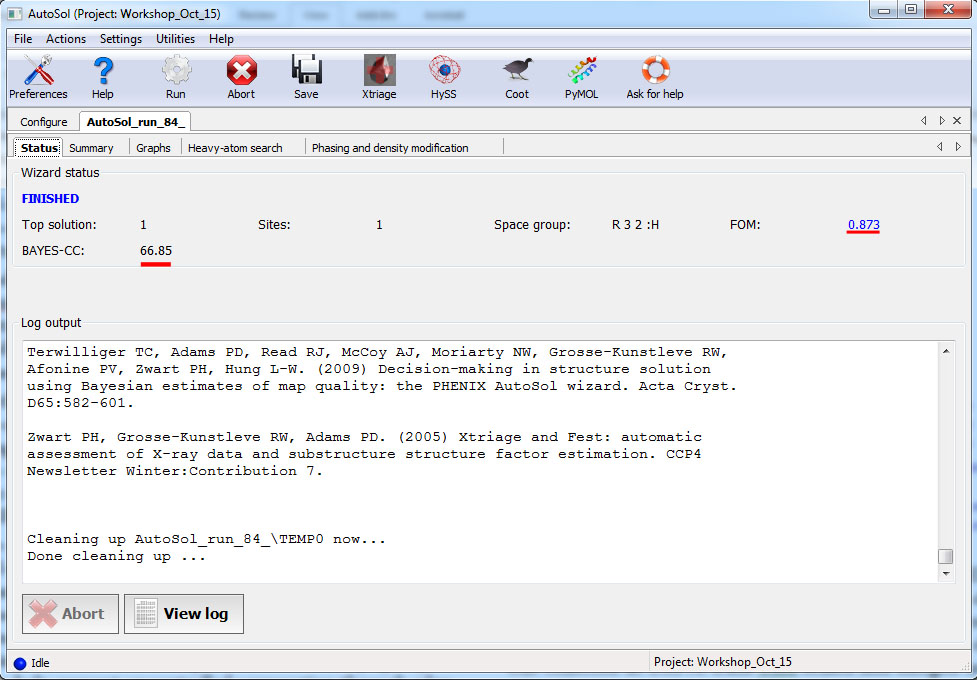Image resolution: width=977 pixels, height=680 pixels.
Task: Click BAYES-CC value 66.85
Action: click(156, 251)
